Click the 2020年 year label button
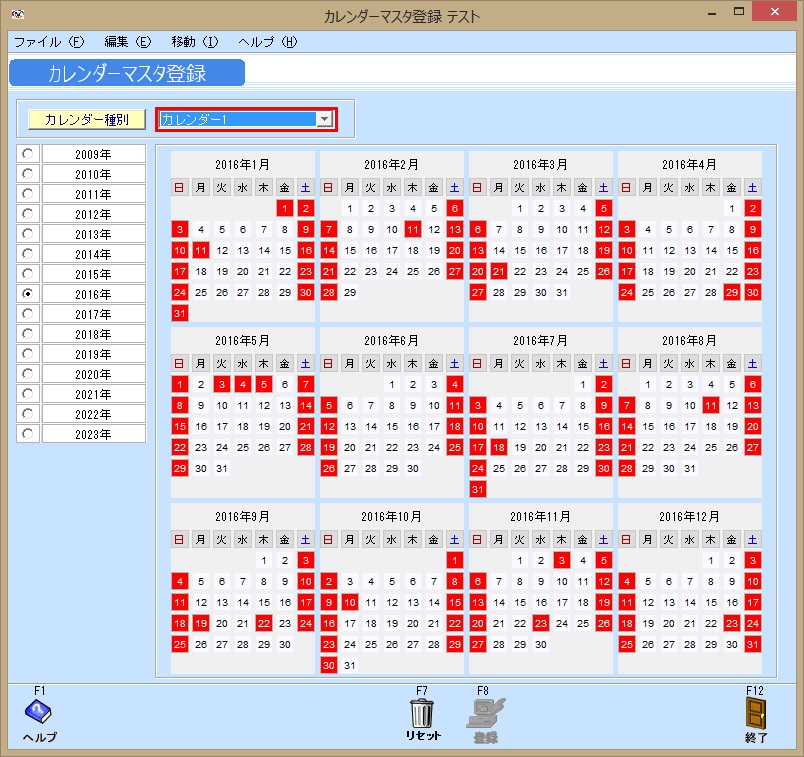Image resolution: width=804 pixels, height=757 pixels. tap(93, 374)
